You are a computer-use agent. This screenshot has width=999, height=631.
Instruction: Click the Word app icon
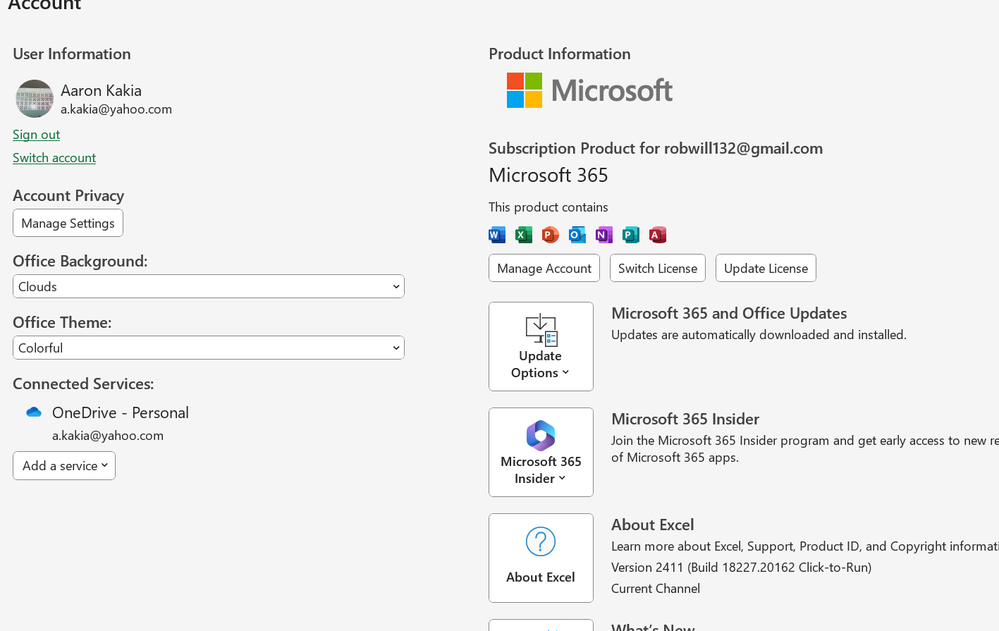[497, 235]
